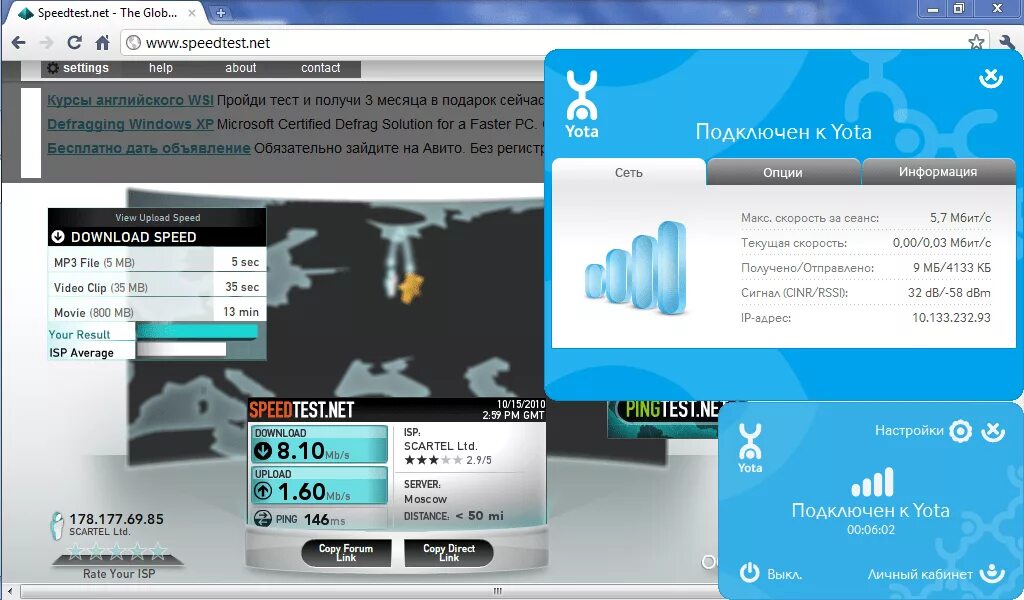
Task: Click the Личный кабинет link text
Action: pyautogui.click(x=920, y=574)
